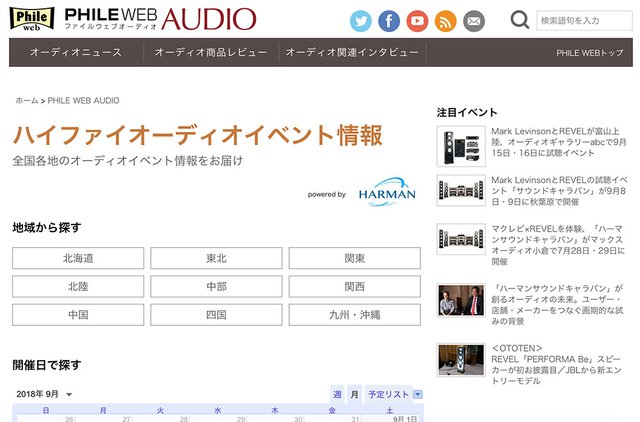640x422 pixels.
Task: Select the 関東 region button
Action: click(354, 258)
